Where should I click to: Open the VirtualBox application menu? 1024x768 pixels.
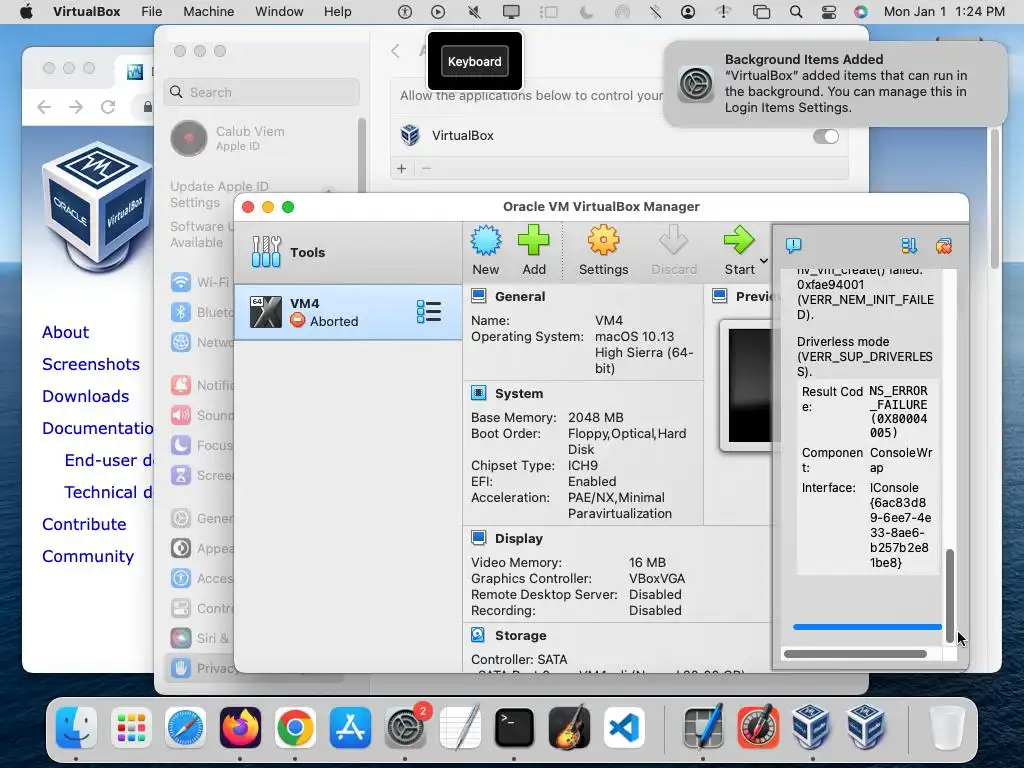click(86, 11)
